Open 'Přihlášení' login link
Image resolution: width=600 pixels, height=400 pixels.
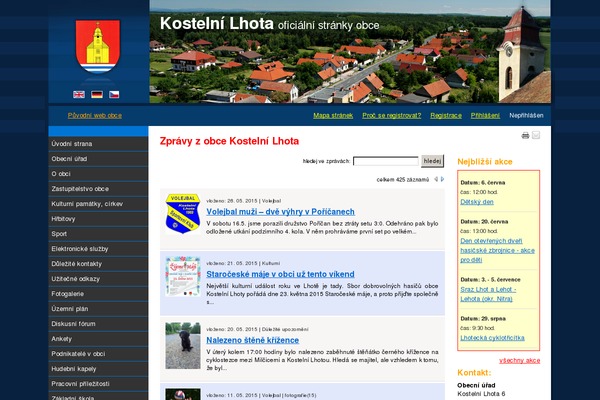coord(485,116)
